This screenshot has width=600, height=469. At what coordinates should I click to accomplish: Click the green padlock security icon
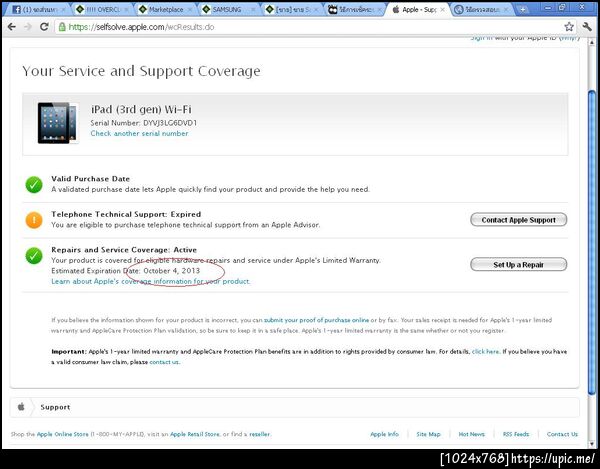click(x=62, y=27)
